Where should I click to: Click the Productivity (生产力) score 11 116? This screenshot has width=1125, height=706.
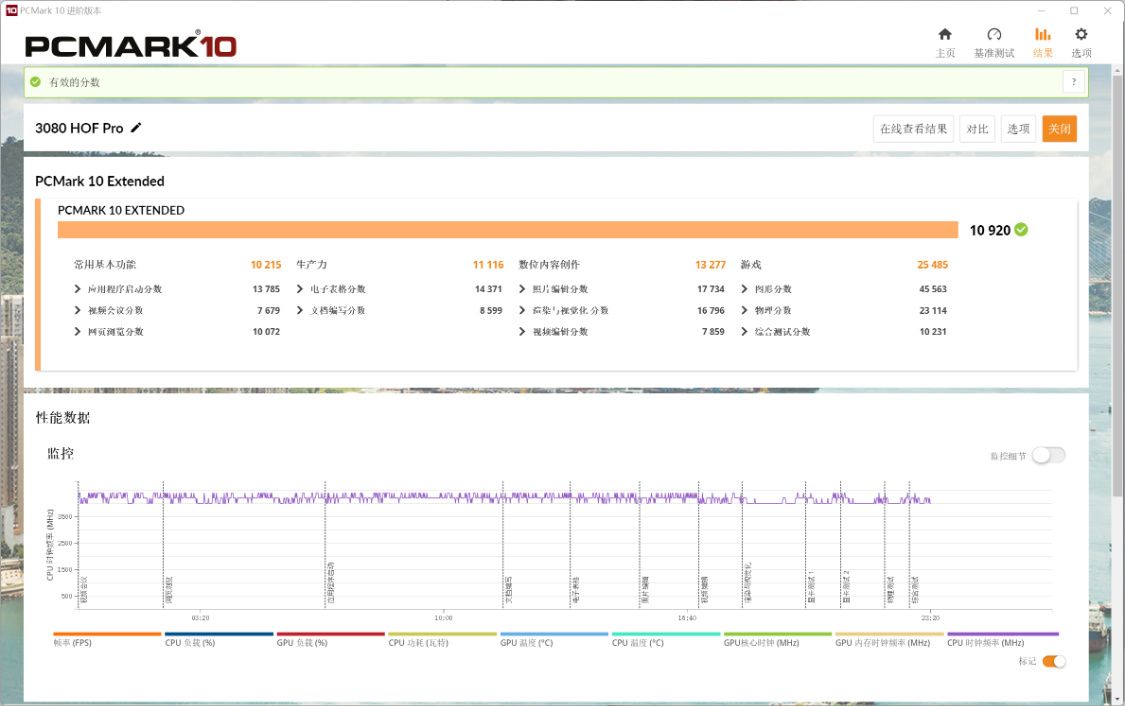(488, 265)
